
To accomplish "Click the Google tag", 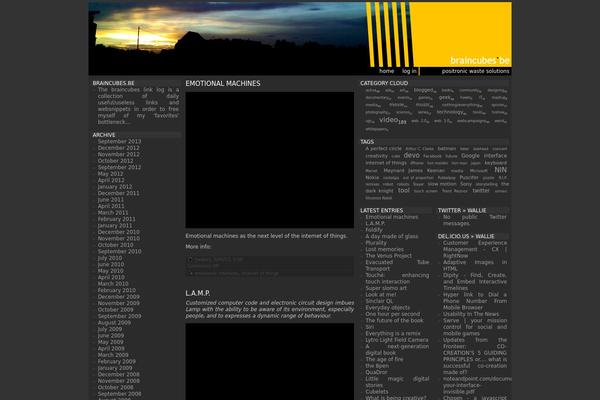I will (x=470, y=156).
